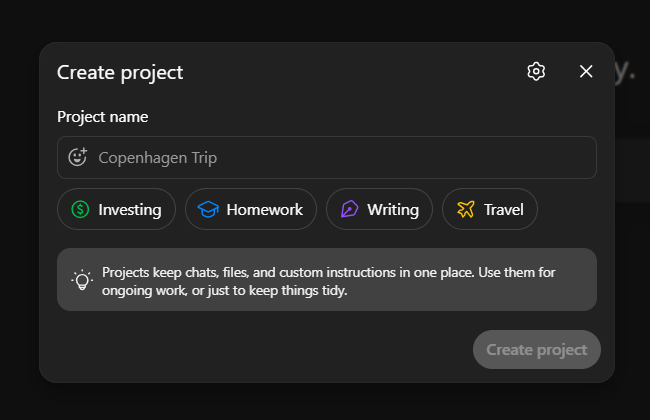Click the Create project dialog heading

[120, 72]
